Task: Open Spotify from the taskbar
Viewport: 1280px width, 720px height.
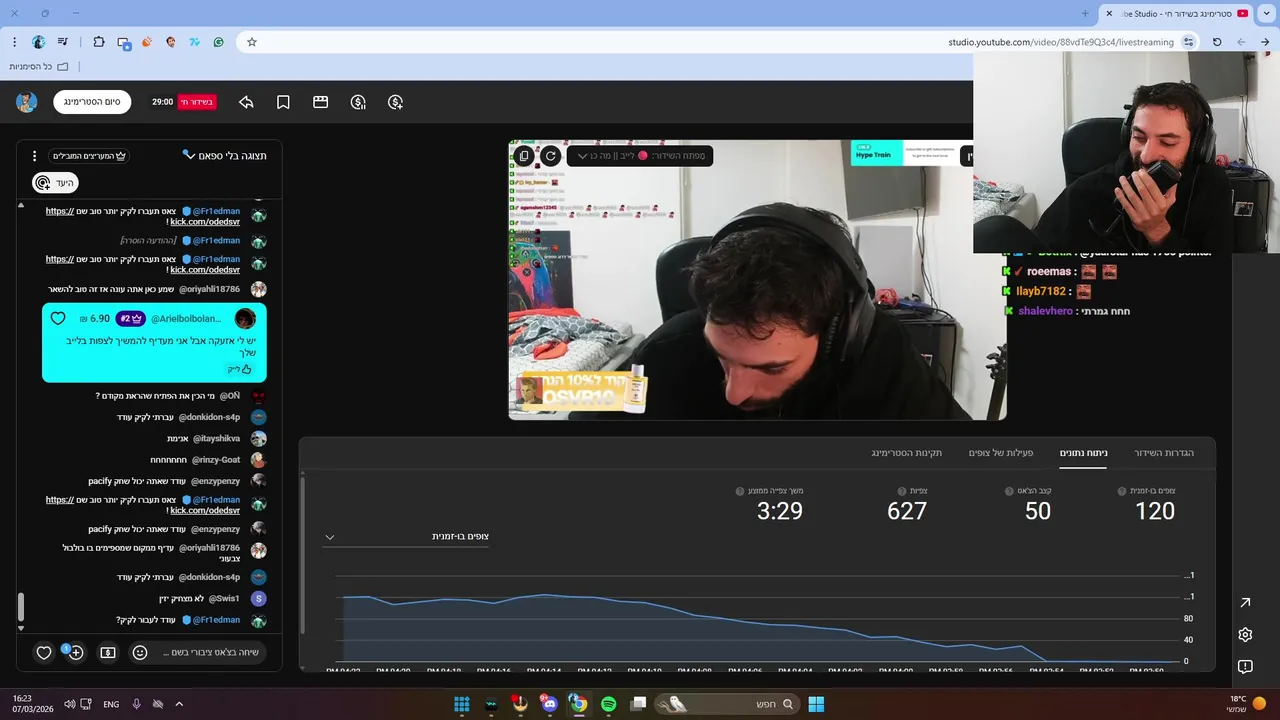Action: (608, 704)
